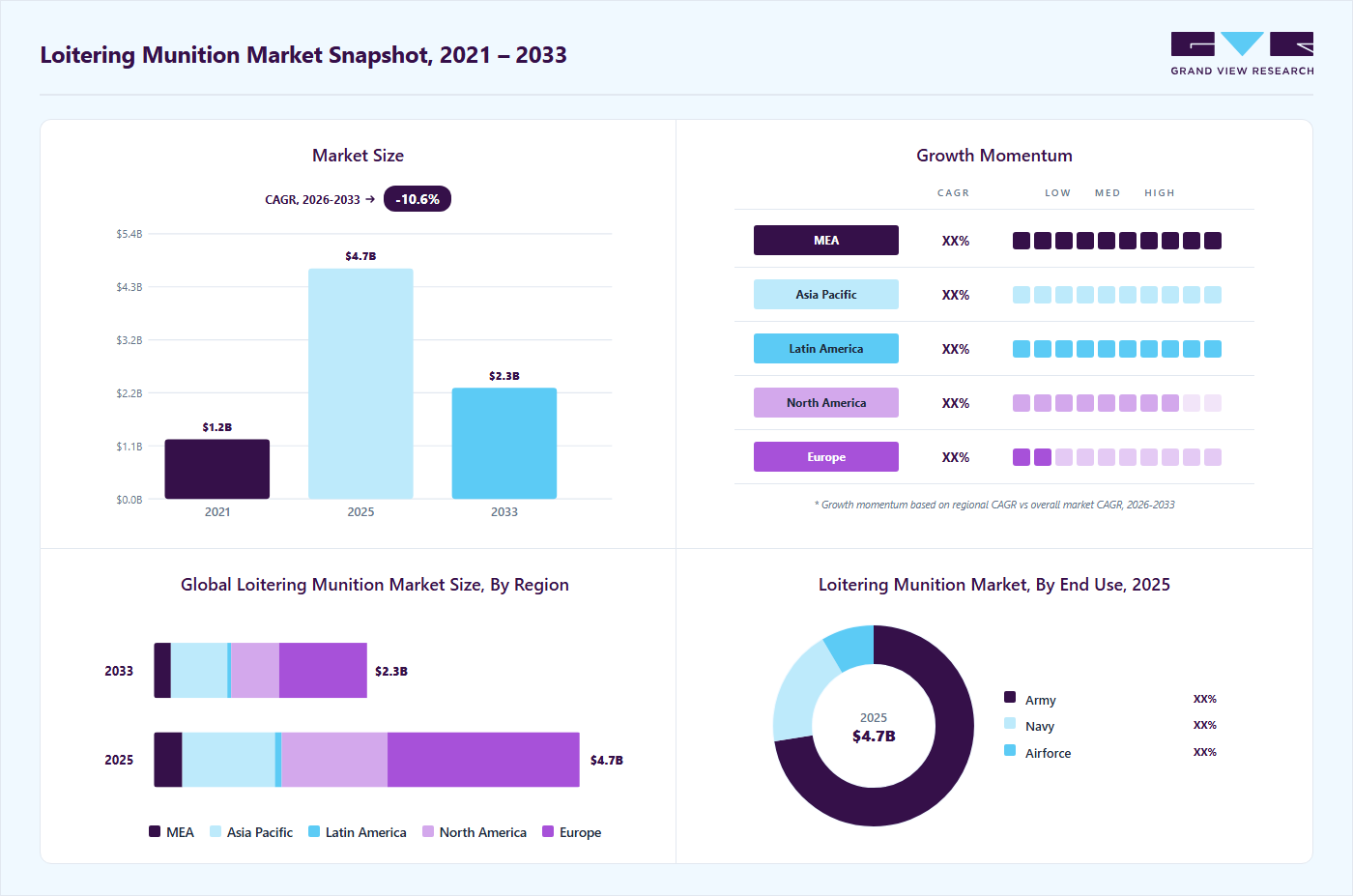1353x896 pixels.
Task: Click the North America segment in 2025 bar
Action: [x=334, y=760]
